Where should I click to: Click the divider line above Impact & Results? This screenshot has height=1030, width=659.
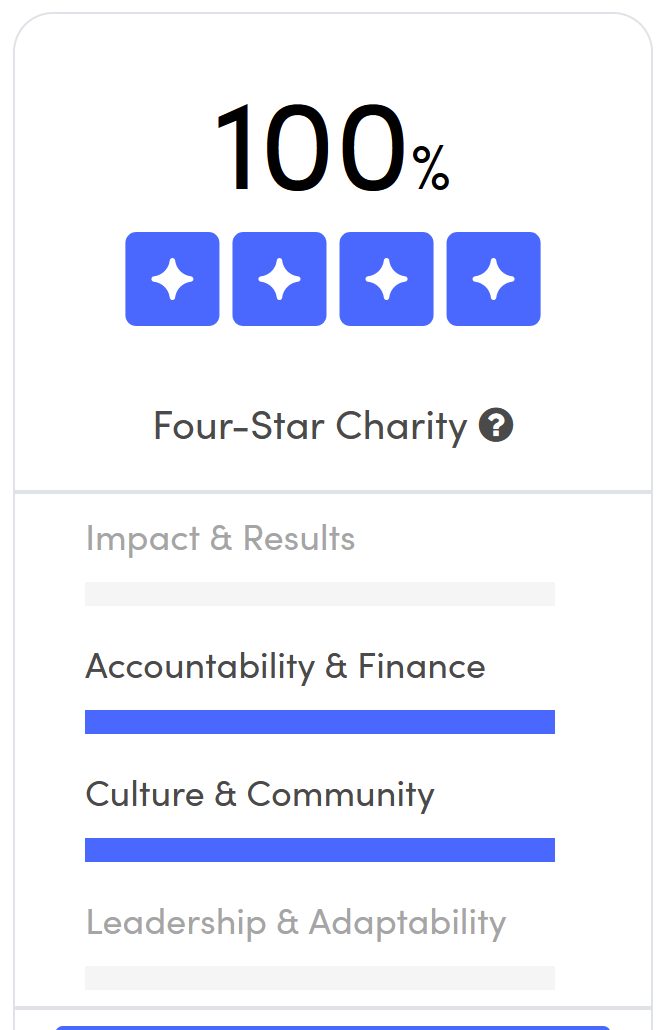[x=333, y=492]
